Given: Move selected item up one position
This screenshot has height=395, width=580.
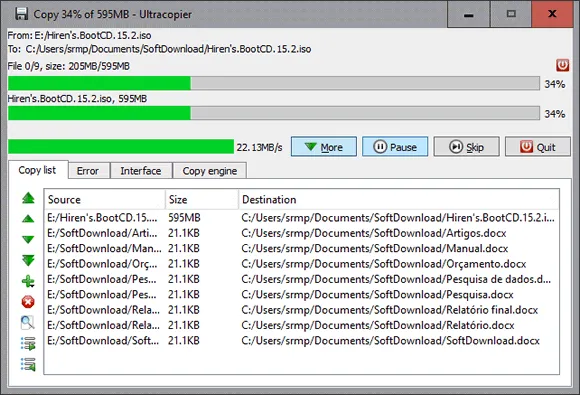Looking at the screenshot, I should (x=28, y=219).
